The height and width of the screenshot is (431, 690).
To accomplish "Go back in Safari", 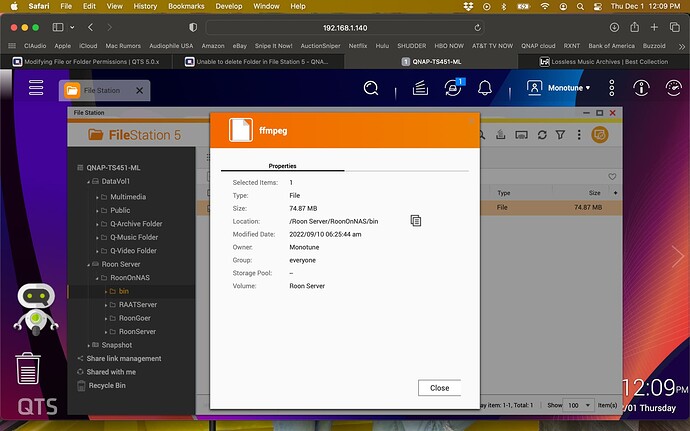I will pos(90,27).
